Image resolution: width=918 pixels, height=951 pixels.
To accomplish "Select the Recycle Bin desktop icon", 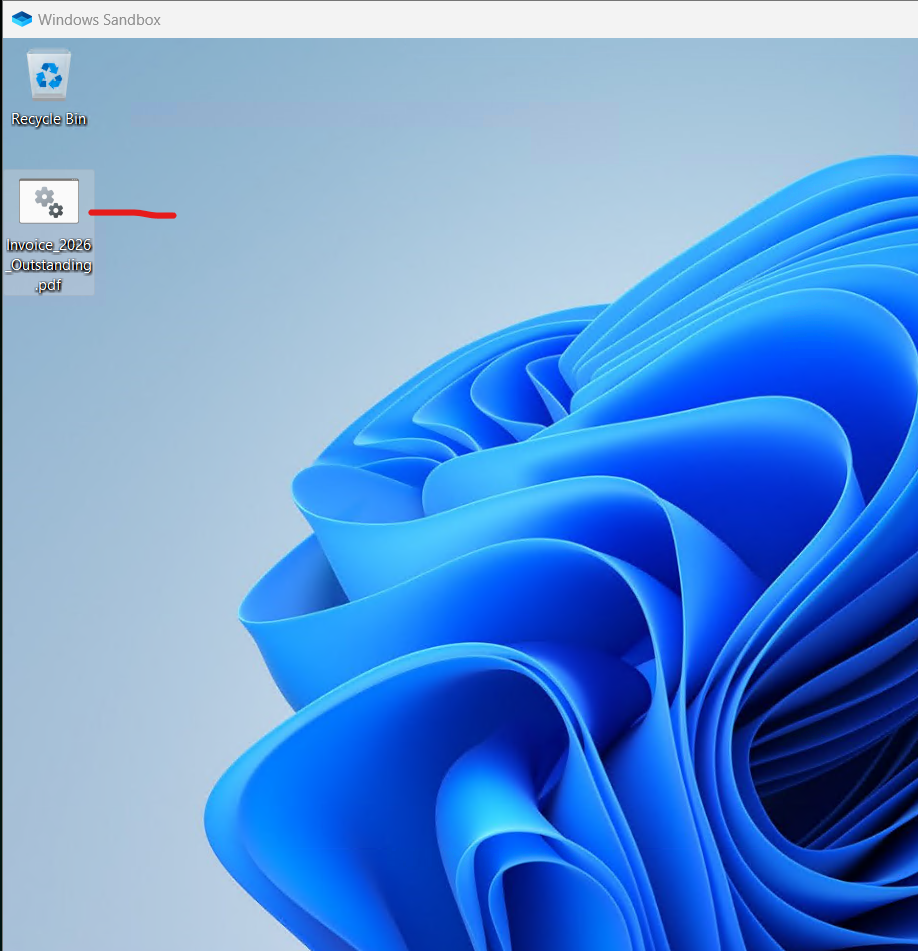I will click(x=49, y=88).
